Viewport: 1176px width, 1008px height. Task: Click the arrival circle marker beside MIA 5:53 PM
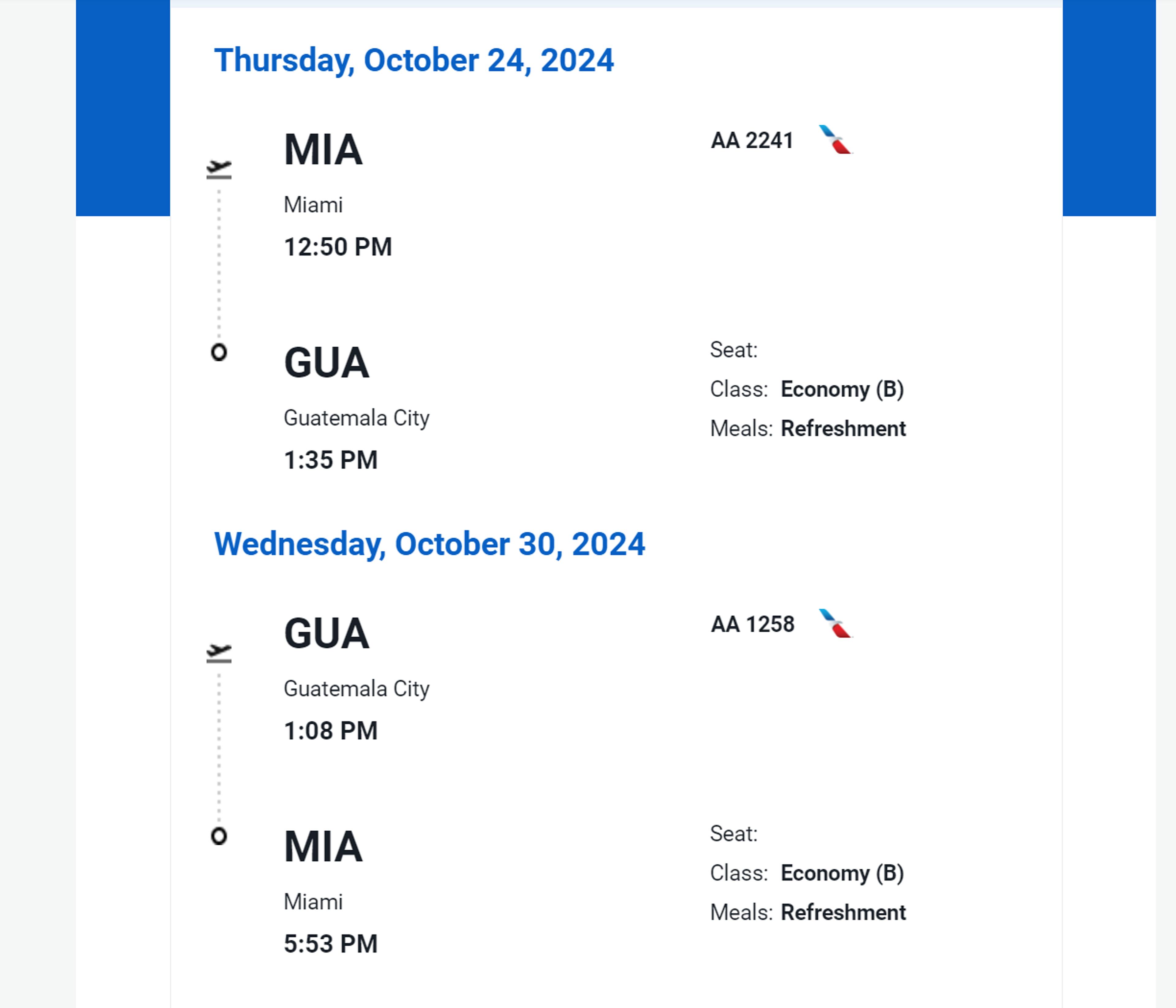pos(219,836)
